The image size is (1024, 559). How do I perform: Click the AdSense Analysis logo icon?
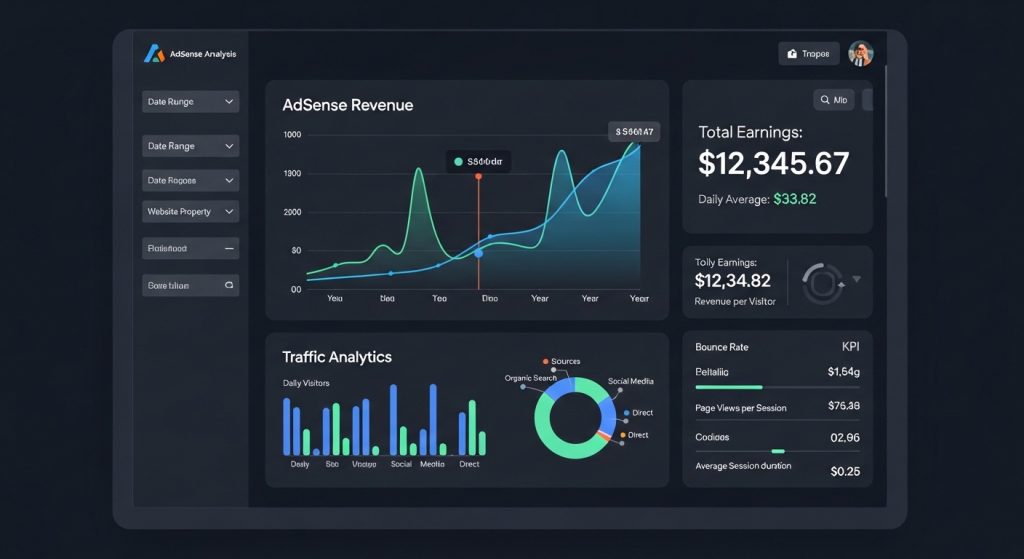coord(154,54)
